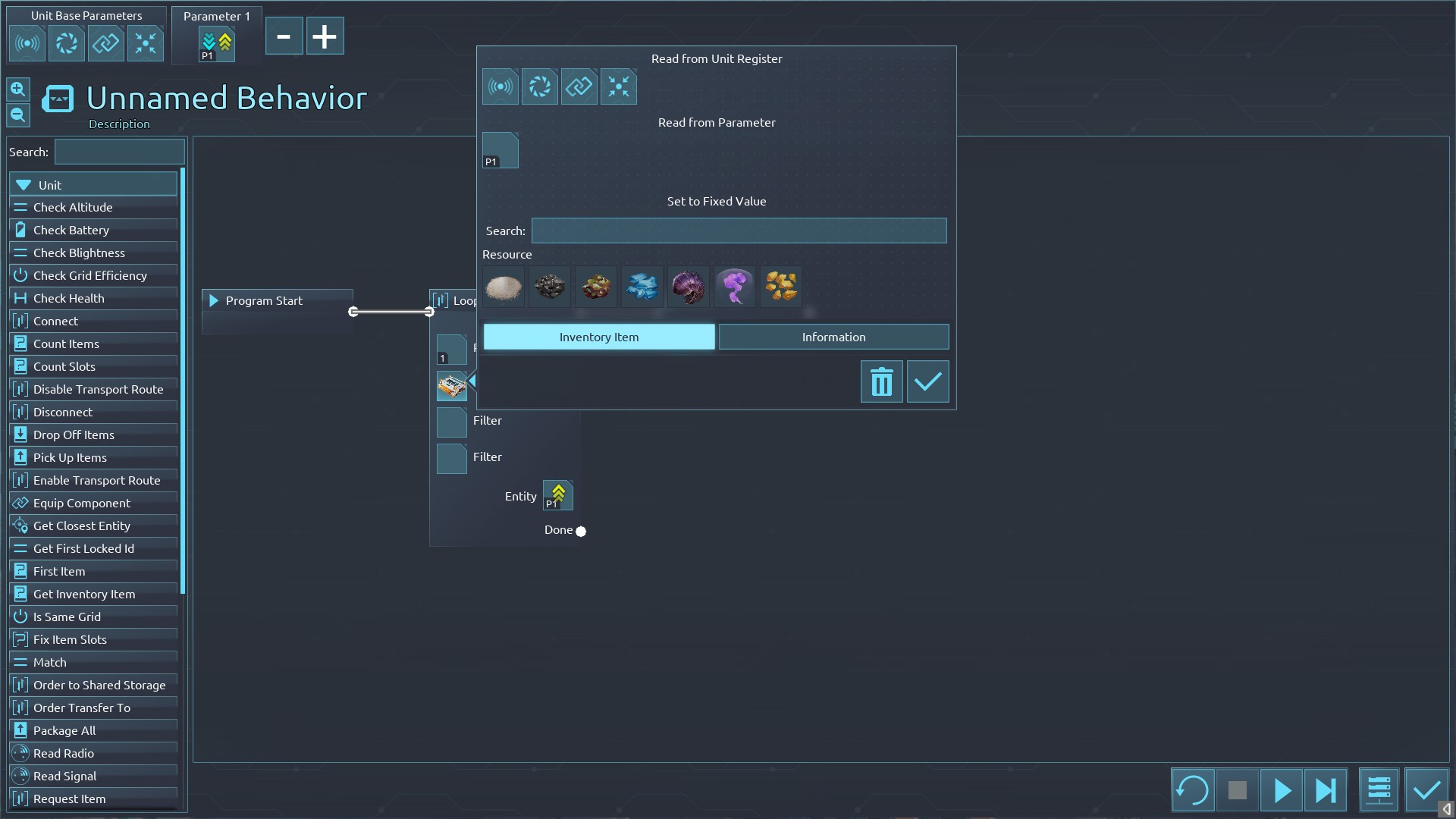The width and height of the screenshot is (1456, 819).
Task: Remove a parameter with minus button
Action: (284, 36)
